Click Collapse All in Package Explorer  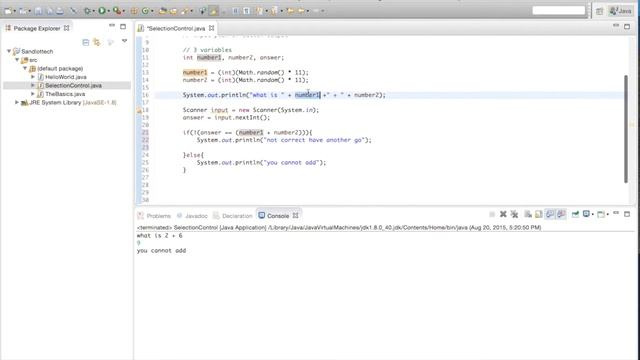[86, 42]
